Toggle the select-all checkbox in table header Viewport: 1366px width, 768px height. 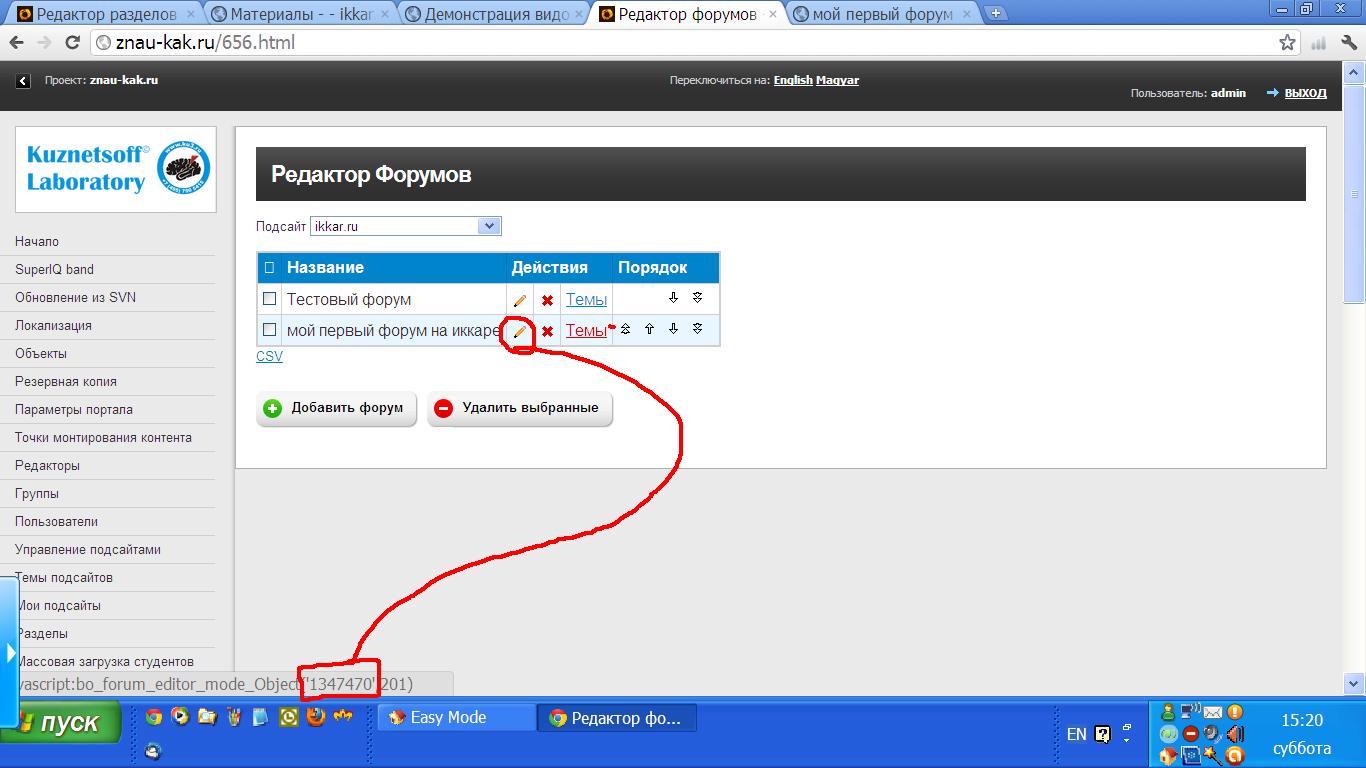(269, 268)
